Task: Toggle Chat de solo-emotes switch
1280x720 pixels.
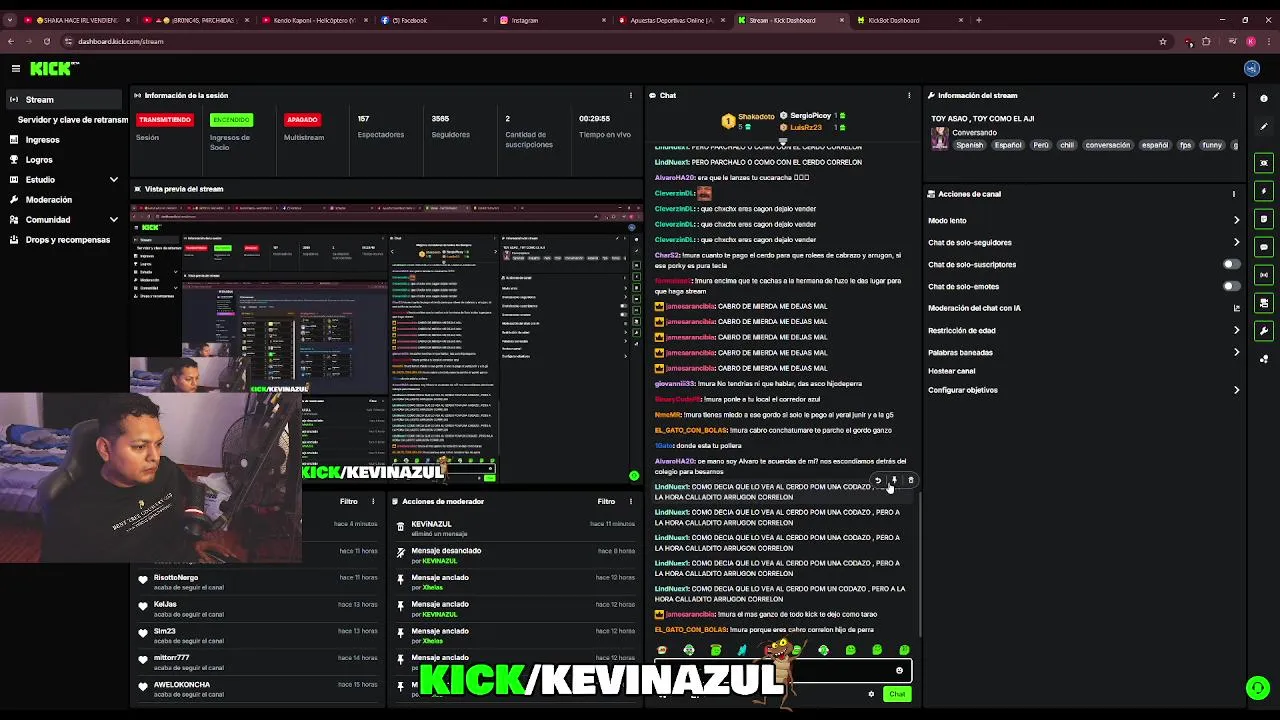Action: 1232,287
